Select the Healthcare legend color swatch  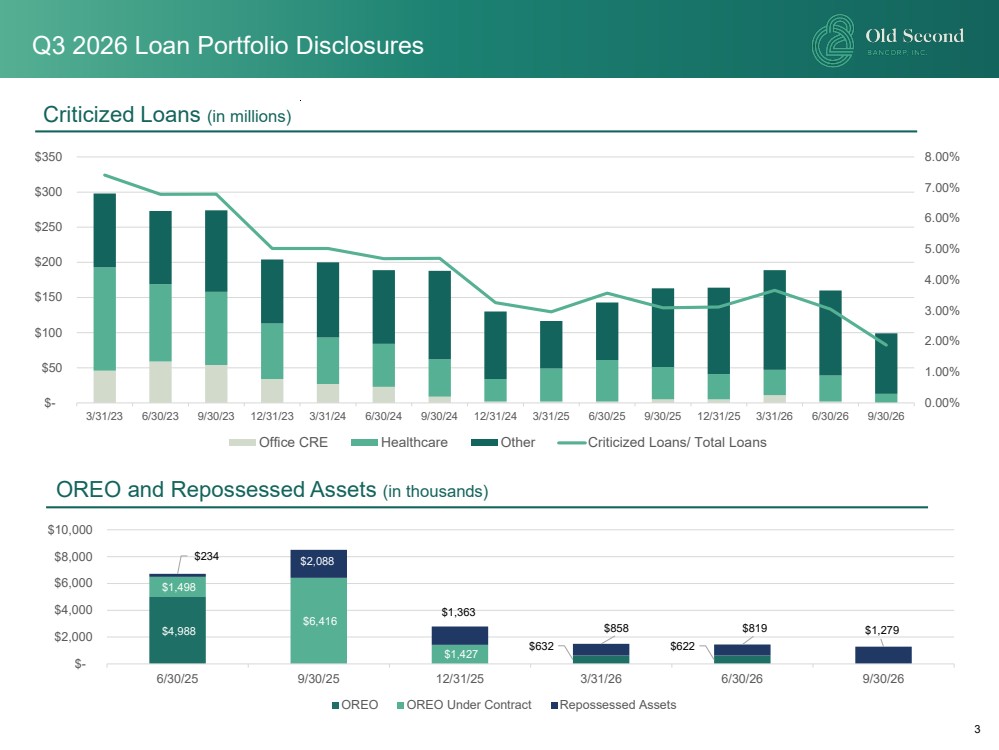coord(364,442)
